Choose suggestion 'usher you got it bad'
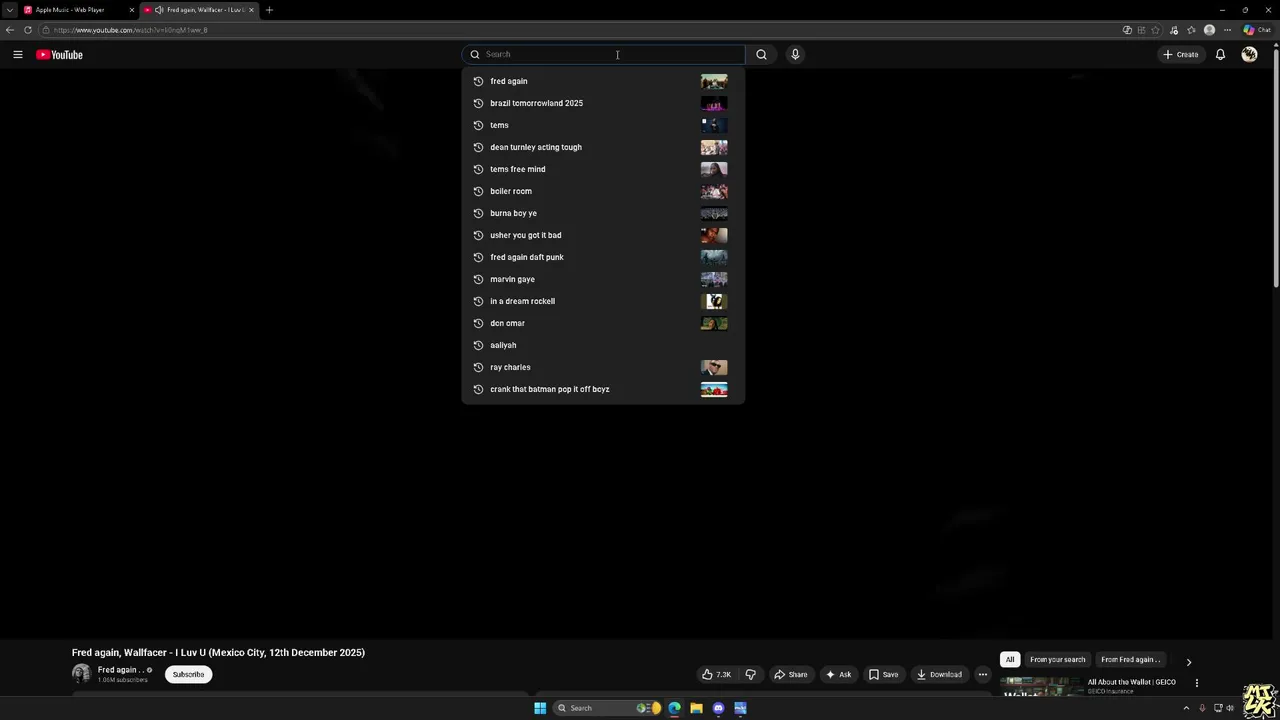 603,235
